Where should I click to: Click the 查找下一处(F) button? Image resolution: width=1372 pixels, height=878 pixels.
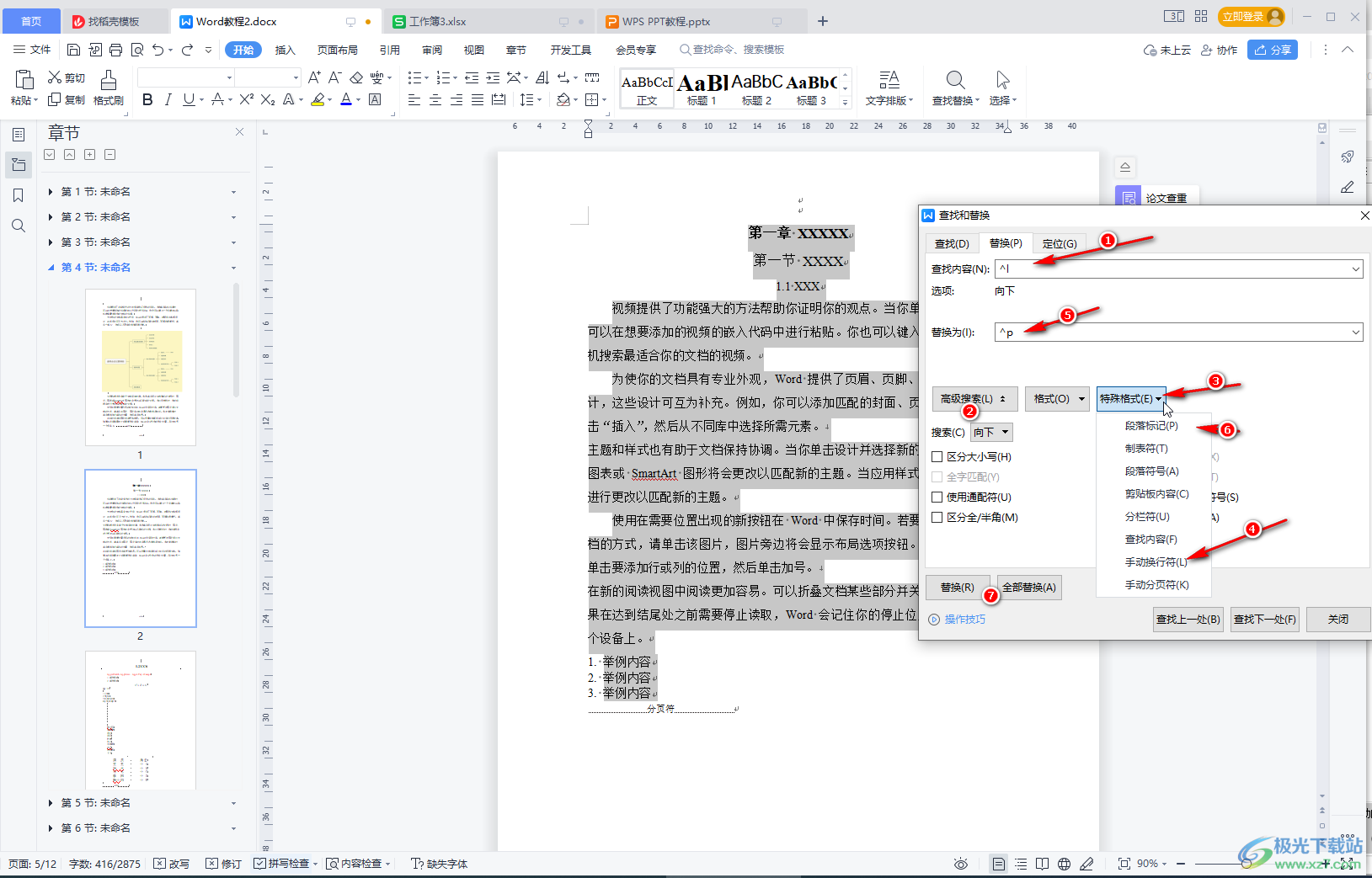(x=1265, y=619)
